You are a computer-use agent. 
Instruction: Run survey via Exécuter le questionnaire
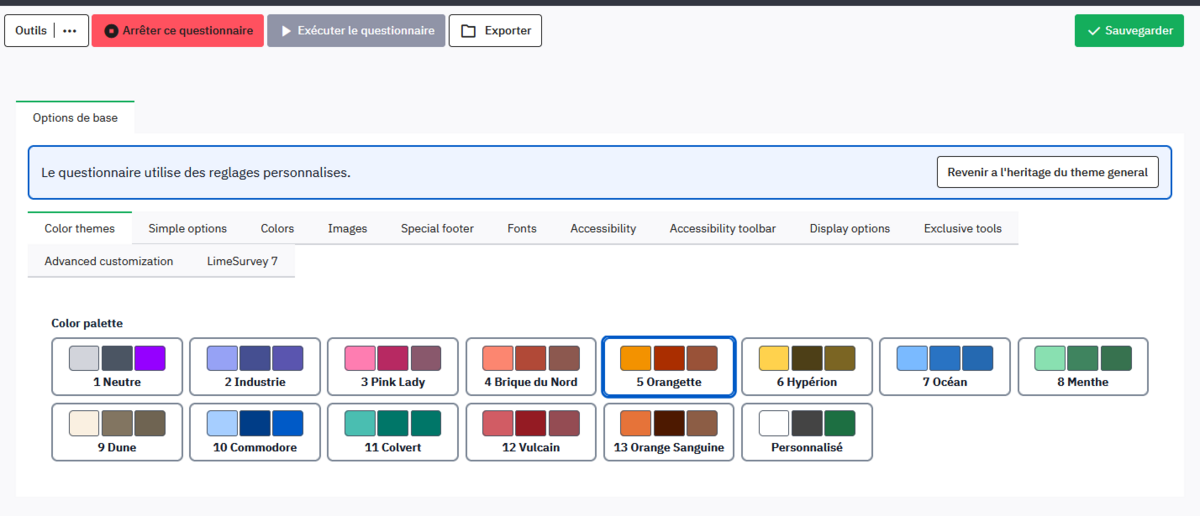356,31
